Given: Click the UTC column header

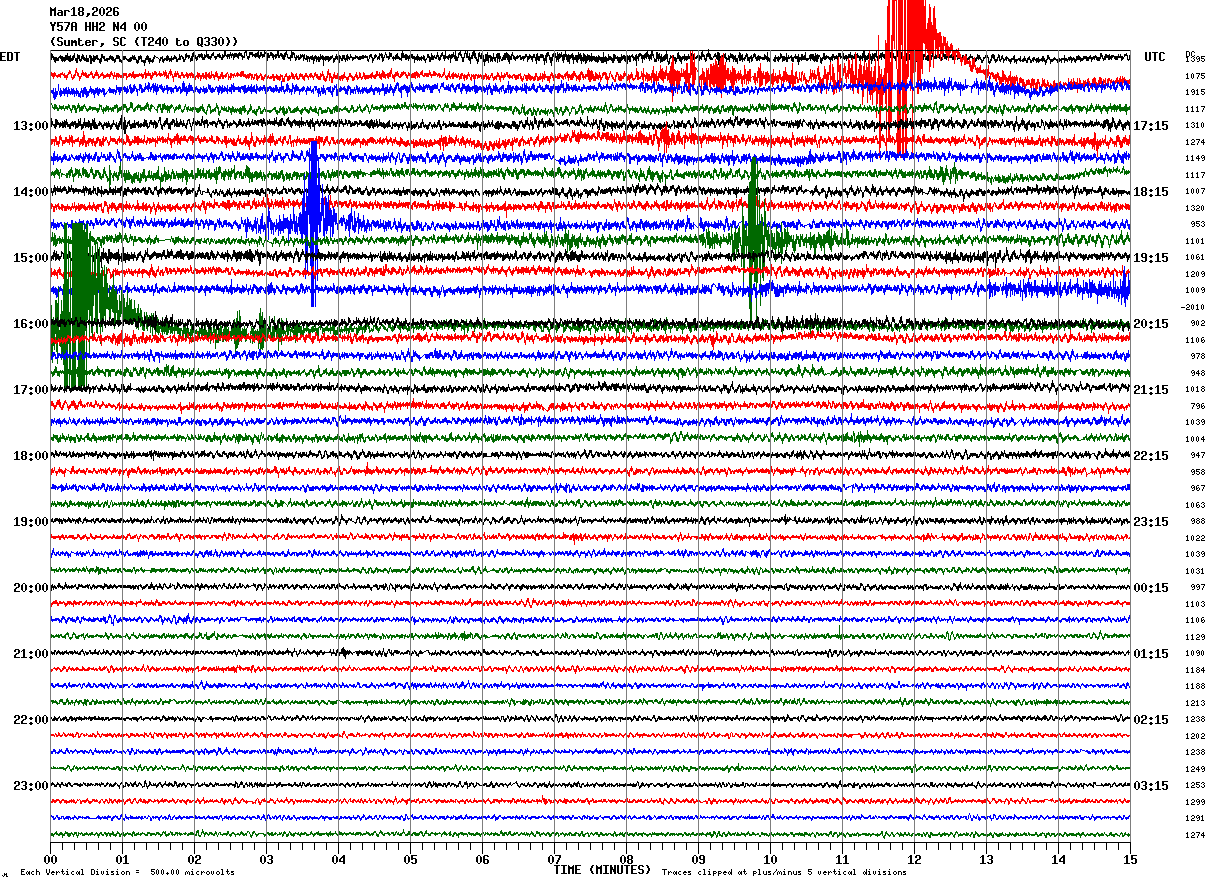Looking at the screenshot, I should point(1155,57).
